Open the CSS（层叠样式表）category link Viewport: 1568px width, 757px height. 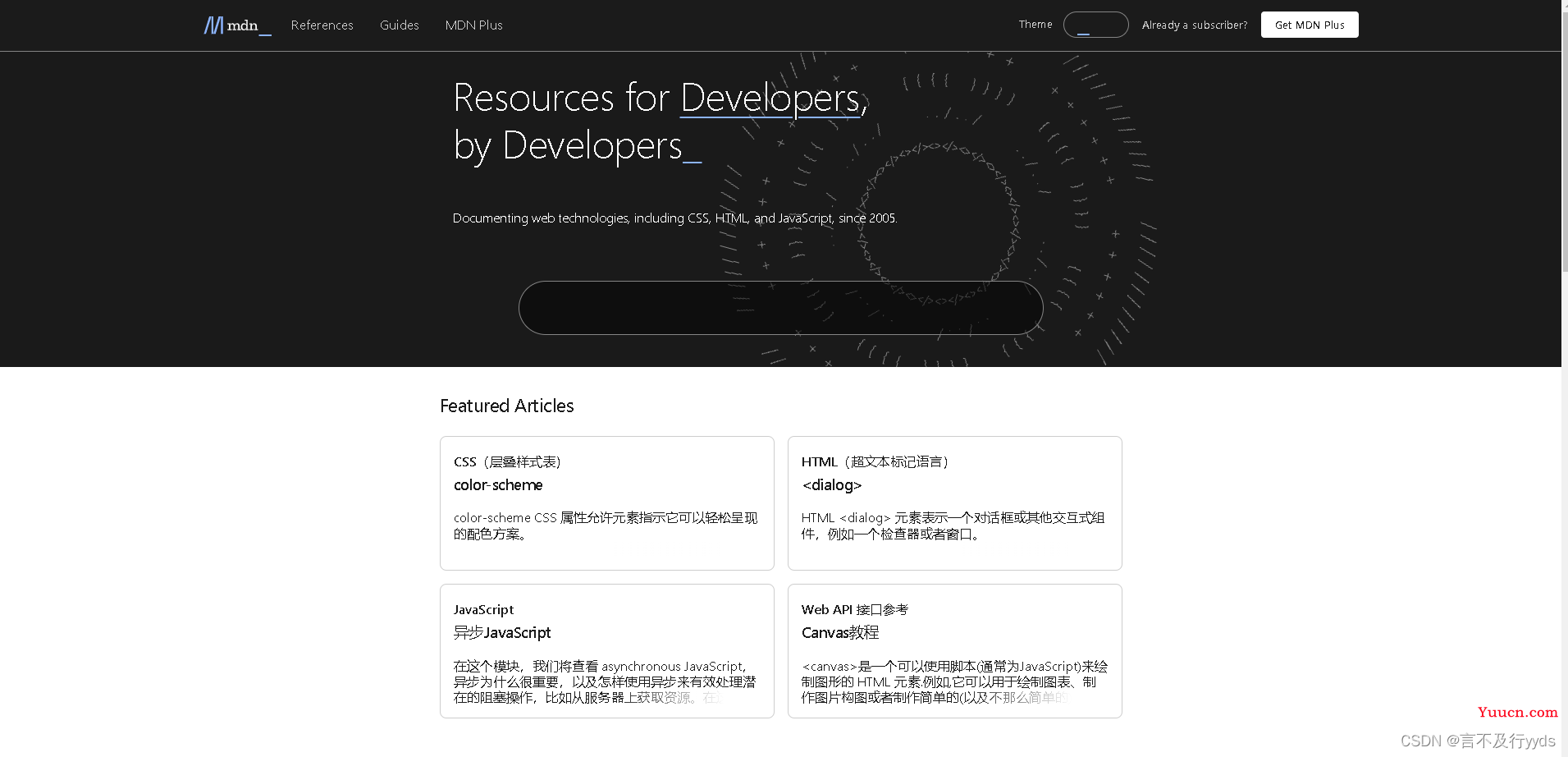tap(507, 462)
